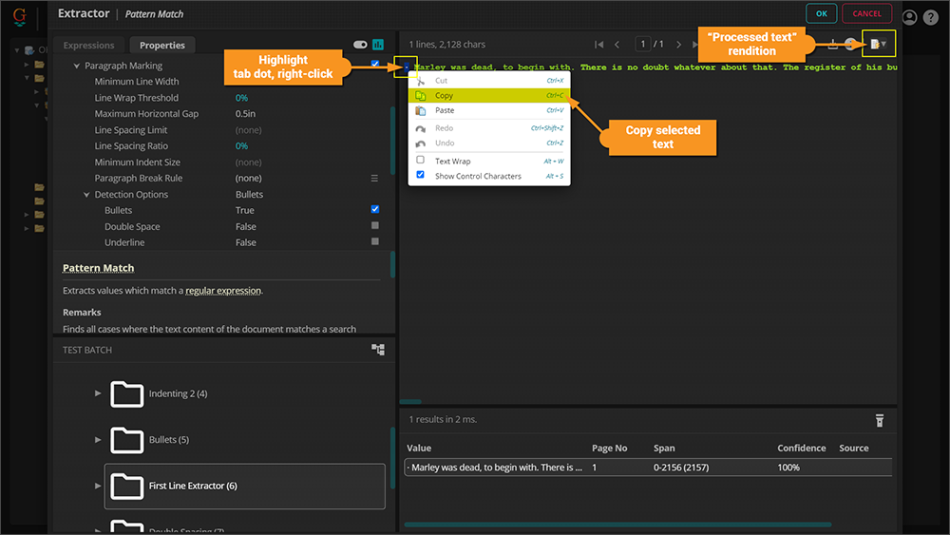Image resolution: width=950 pixels, height=535 pixels.
Task: Go to the first page in the text viewer
Action: 599,45
